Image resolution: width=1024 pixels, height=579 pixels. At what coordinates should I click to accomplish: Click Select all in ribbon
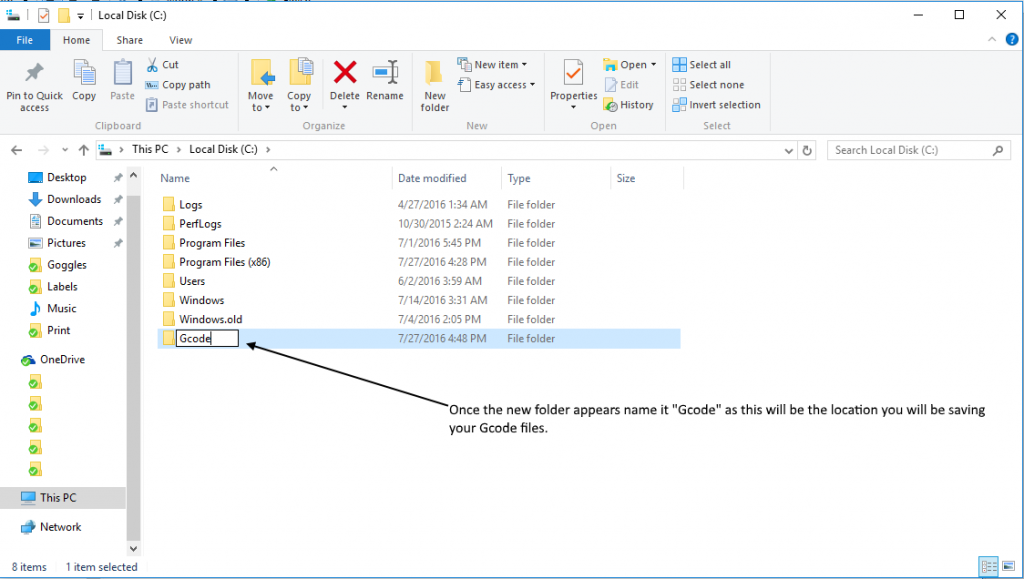(x=701, y=65)
